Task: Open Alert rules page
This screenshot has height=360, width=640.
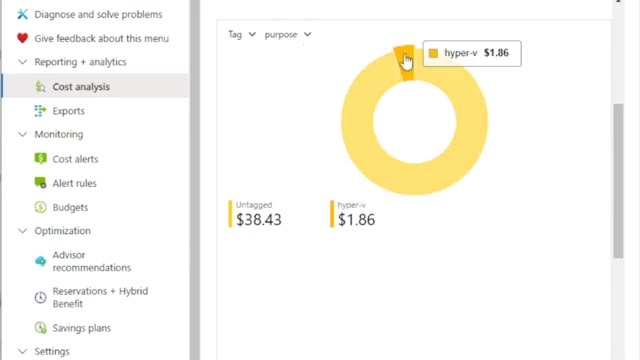Action: [x=74, y=183]
